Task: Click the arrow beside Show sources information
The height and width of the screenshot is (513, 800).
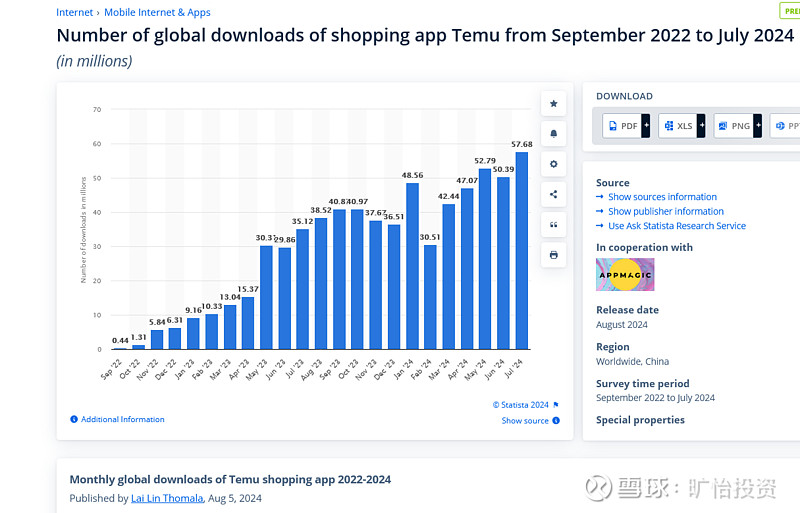Action: coord(600,197)
